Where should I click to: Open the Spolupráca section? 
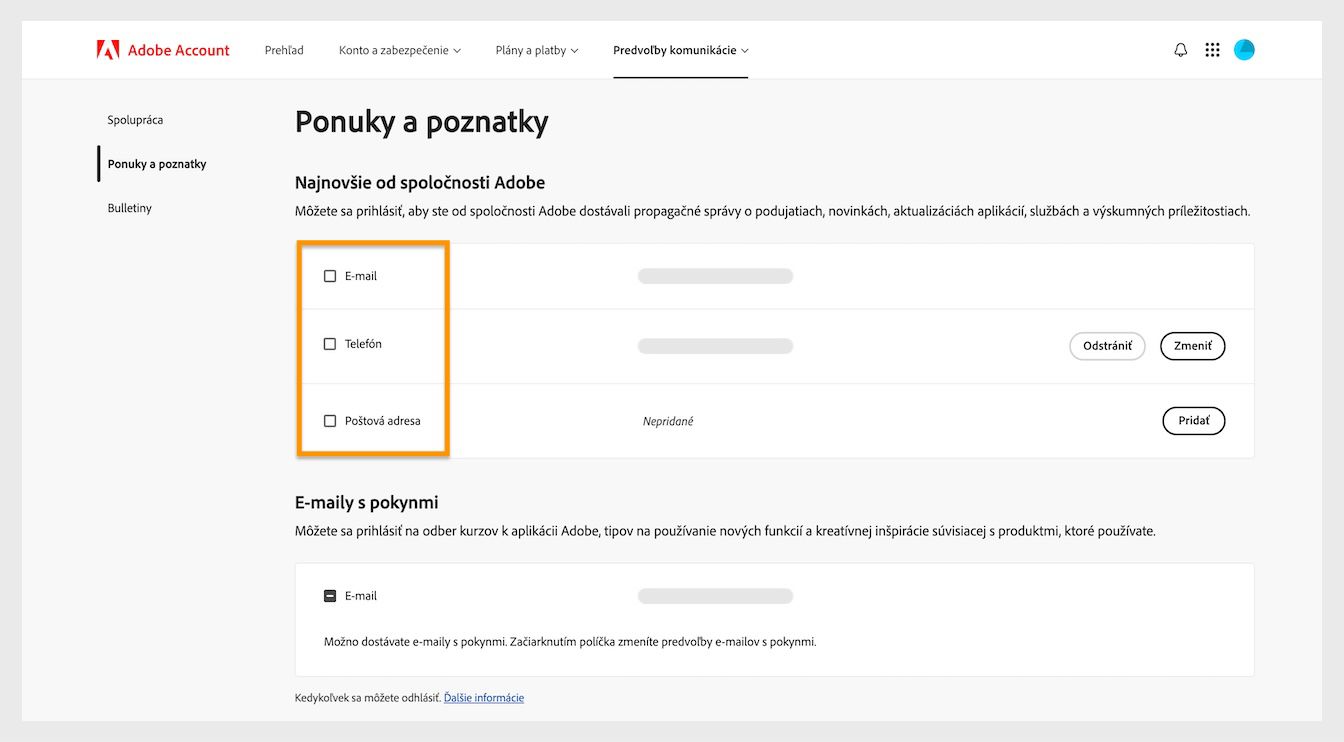coord(135,119)
